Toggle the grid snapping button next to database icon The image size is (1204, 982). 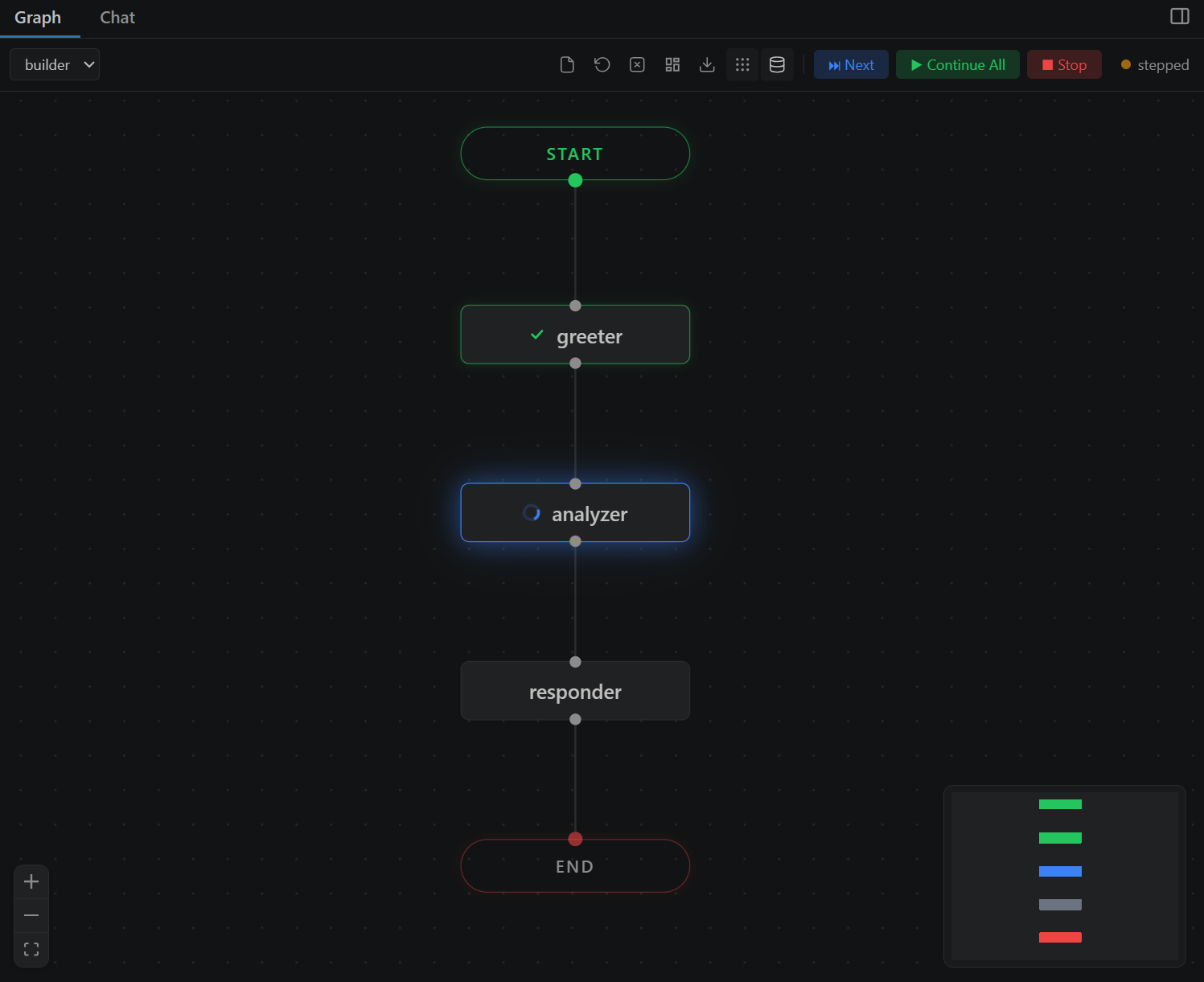click(x=742, y=64)
